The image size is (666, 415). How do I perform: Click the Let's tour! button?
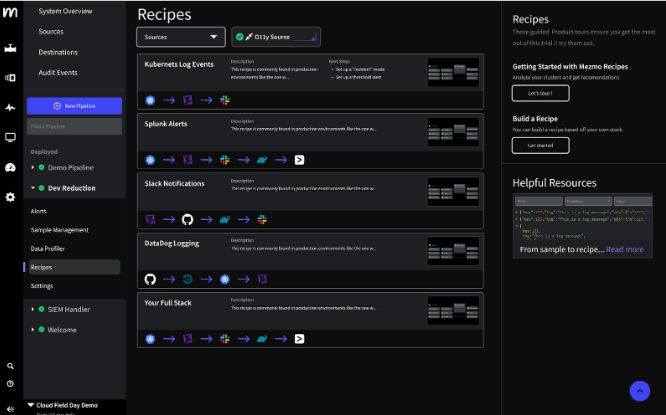(540, 93)
